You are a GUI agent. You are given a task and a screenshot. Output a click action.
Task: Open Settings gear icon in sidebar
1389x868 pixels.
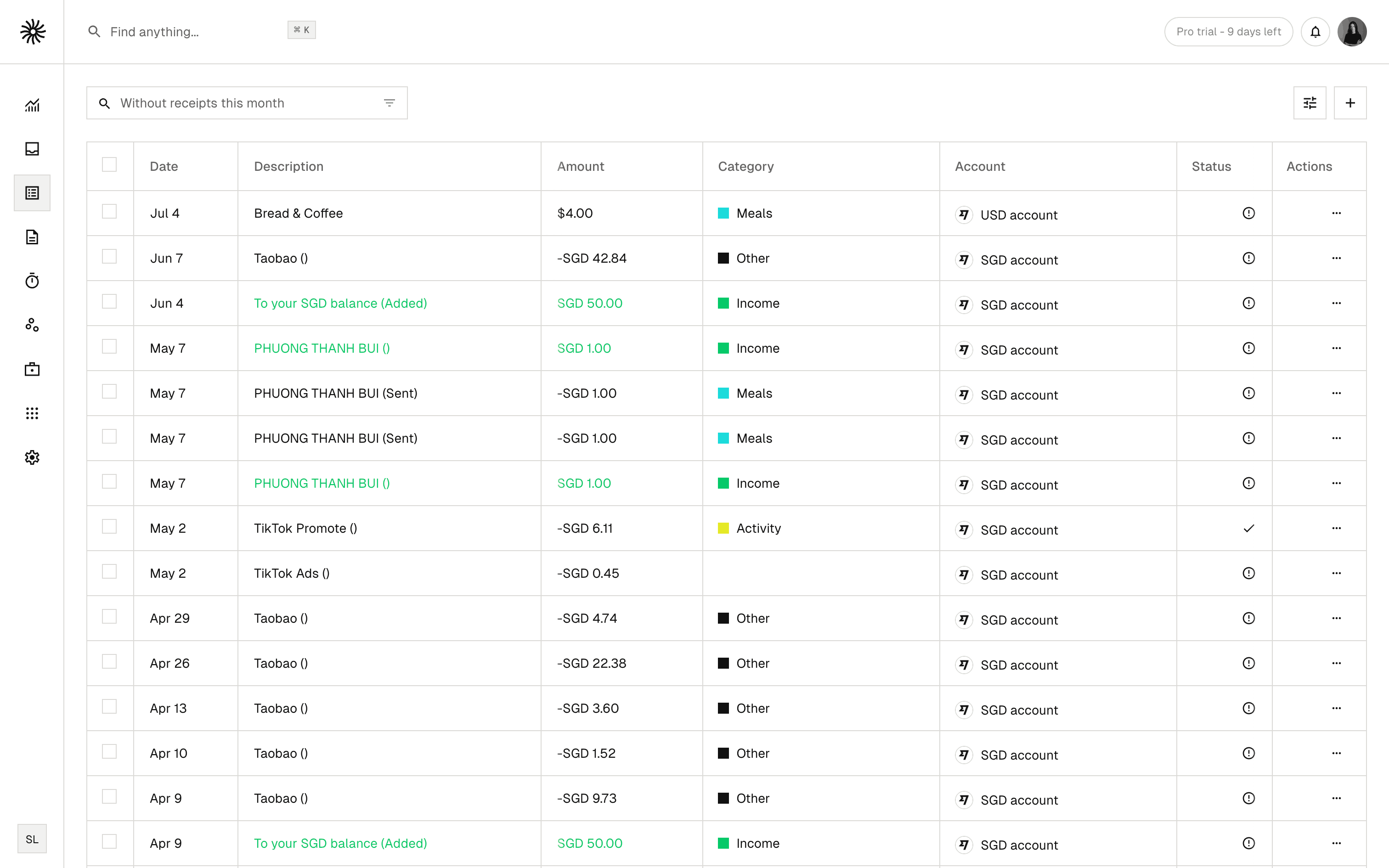(x=32, y=457)
